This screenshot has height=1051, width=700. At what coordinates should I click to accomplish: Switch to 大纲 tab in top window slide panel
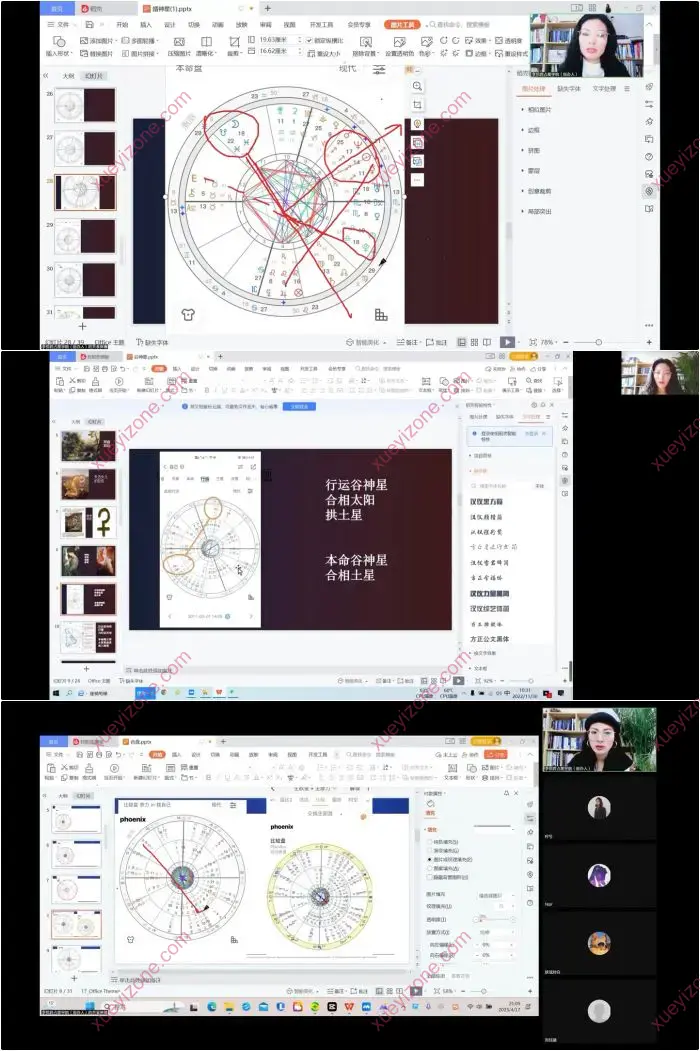tap(68, 76)
